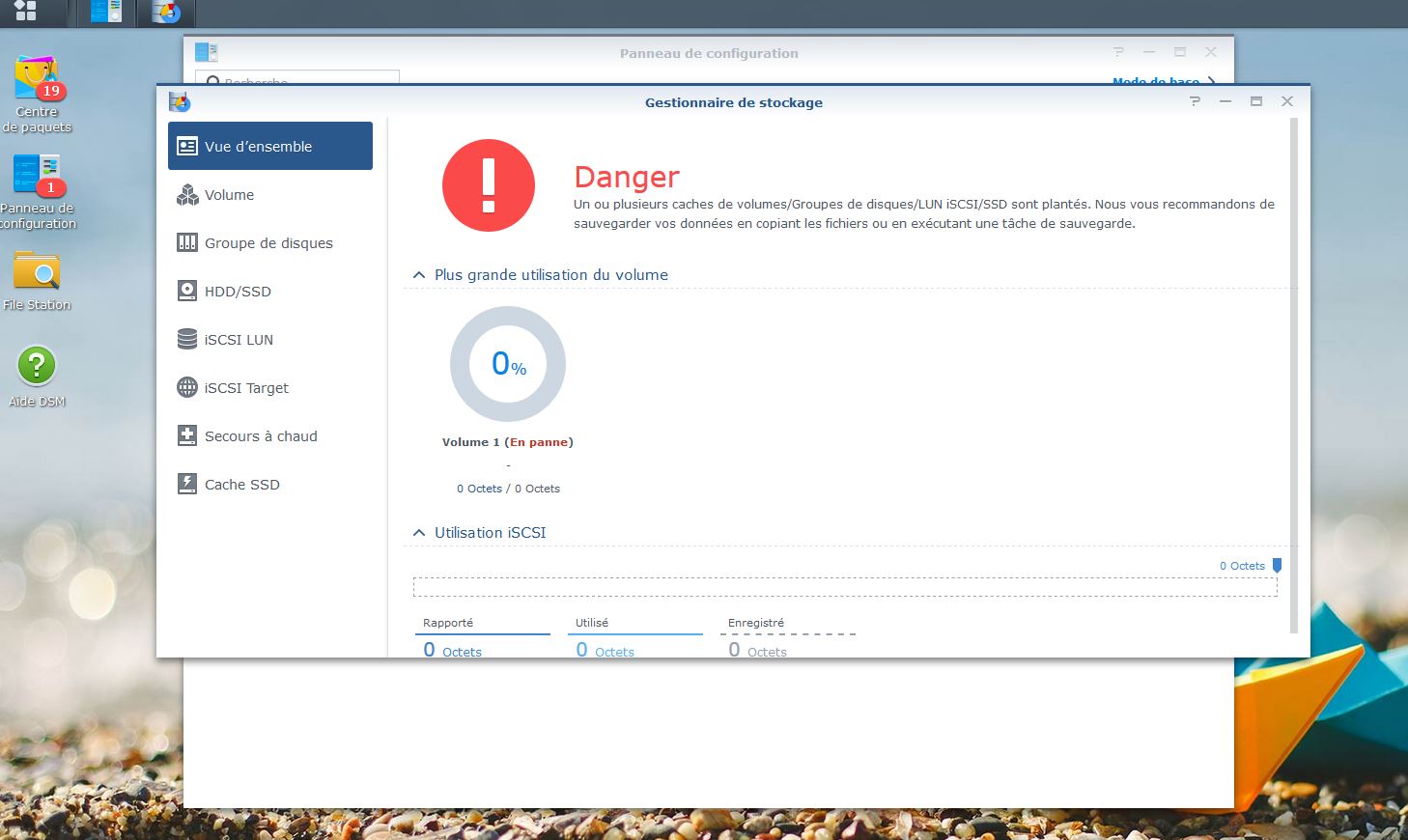
Task: Click the red Danger alert icon
Action: (488, 185)
